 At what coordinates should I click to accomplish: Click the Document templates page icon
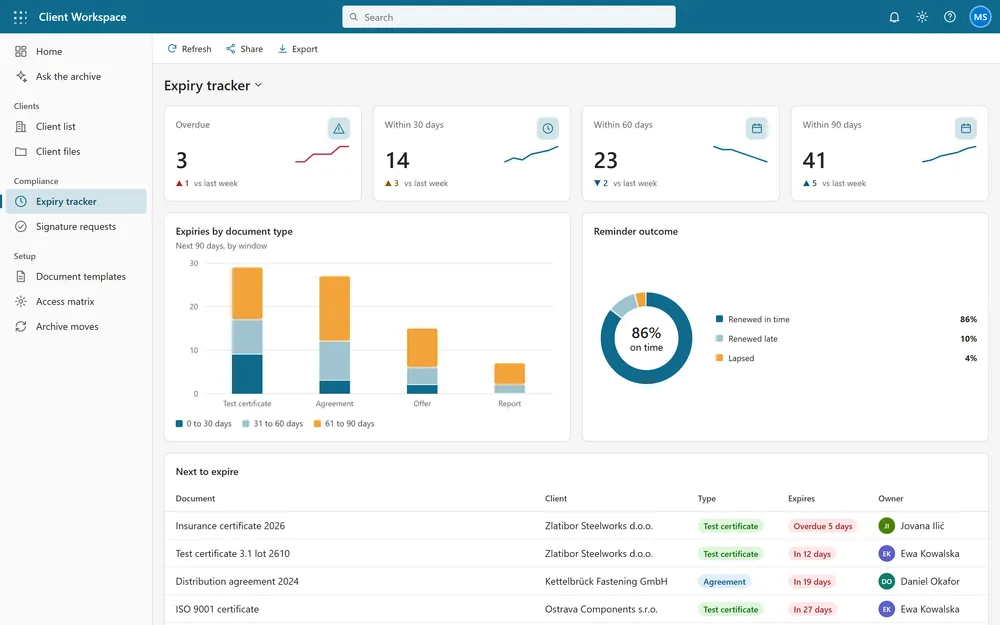[21, 277]
